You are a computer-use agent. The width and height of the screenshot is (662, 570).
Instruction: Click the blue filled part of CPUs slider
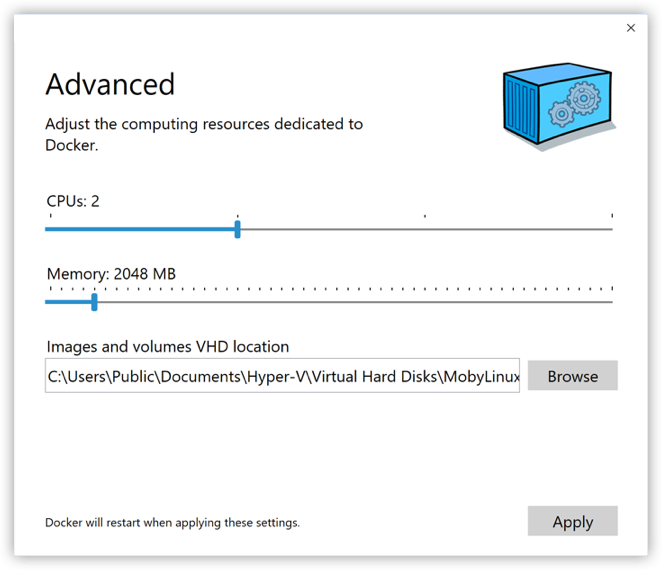click(140, 229)
